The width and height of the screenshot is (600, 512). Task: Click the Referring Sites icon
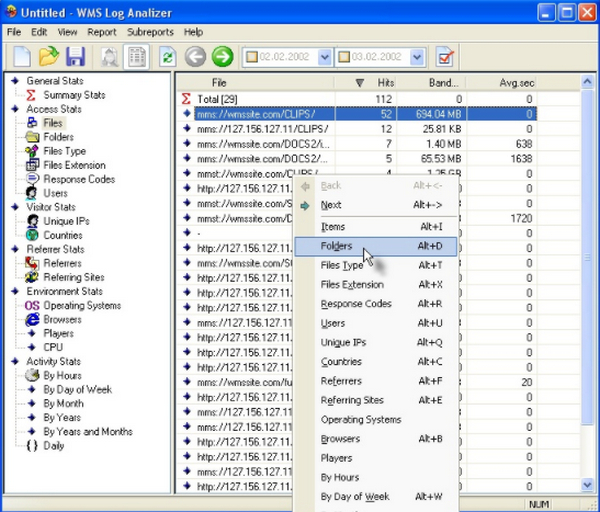coord(32,277)
